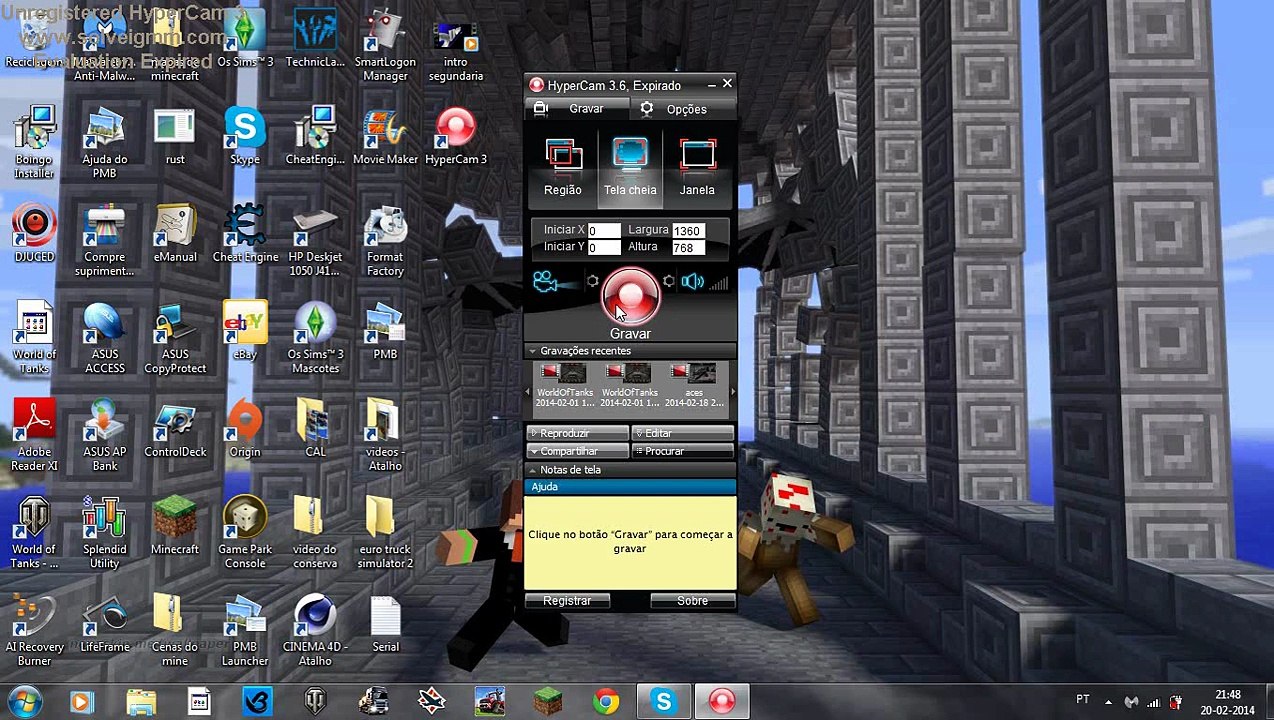Open ControlDeck desktop shortcut

[x=175, y=428]
